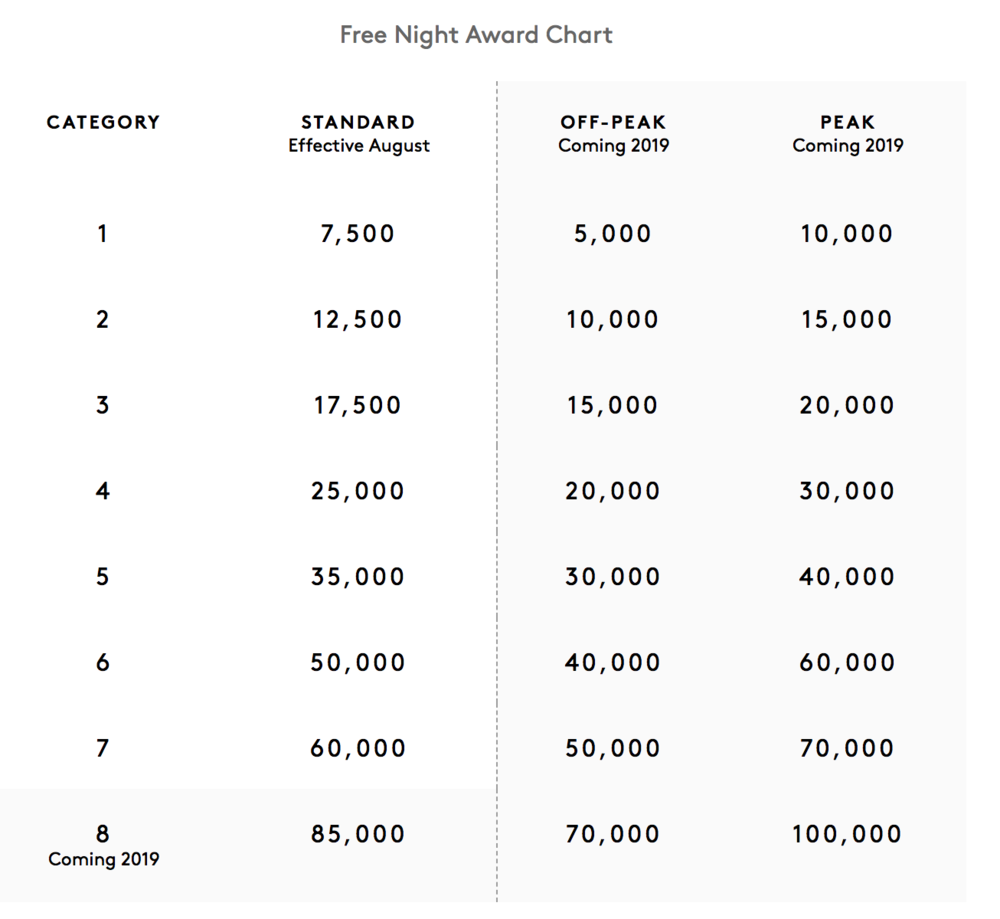Viewport: 1000px width, 919px height.
Task: Select the 7,500 standard value
Action: (358, 235)
